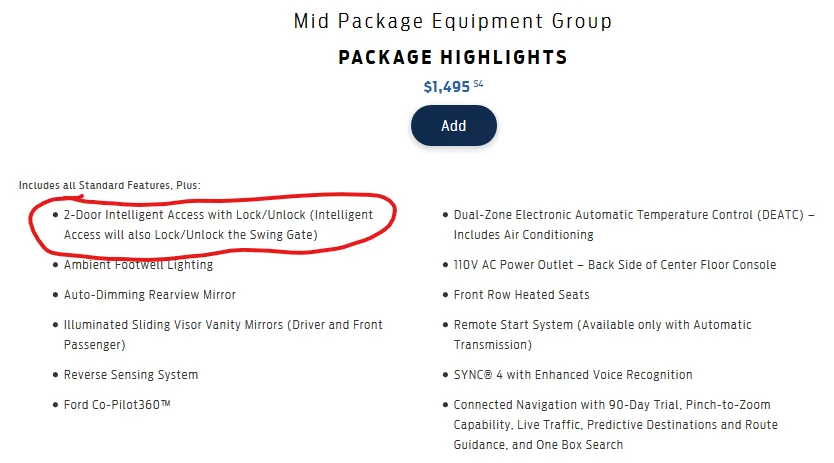Select the 2-Door Intelligent Access feature text

point(219,225)
